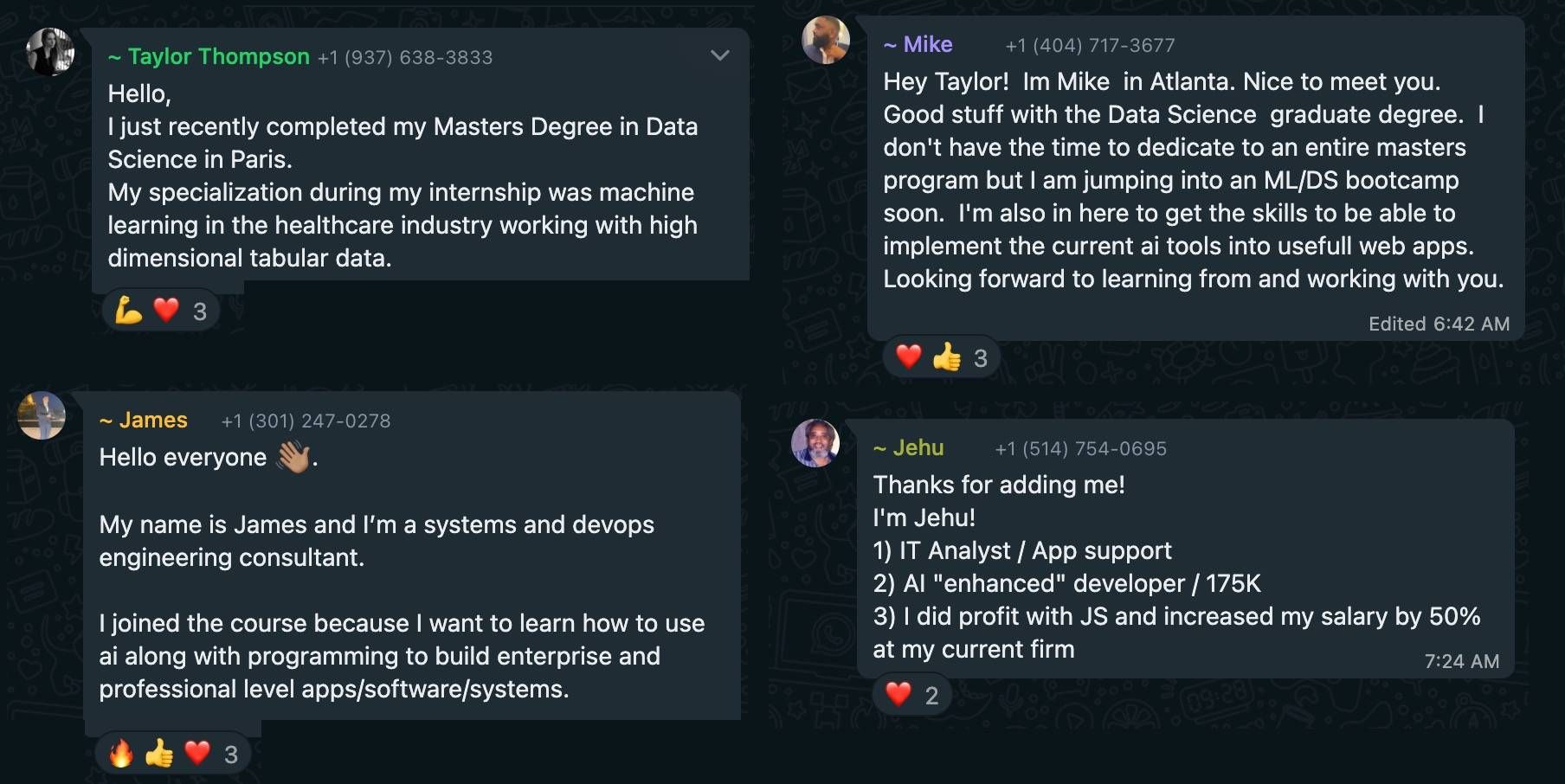Image resolution: width=1565 pixels, height=784 pixels.
Task: Click the heart reaction under Taylor's message
Action: 166,310
